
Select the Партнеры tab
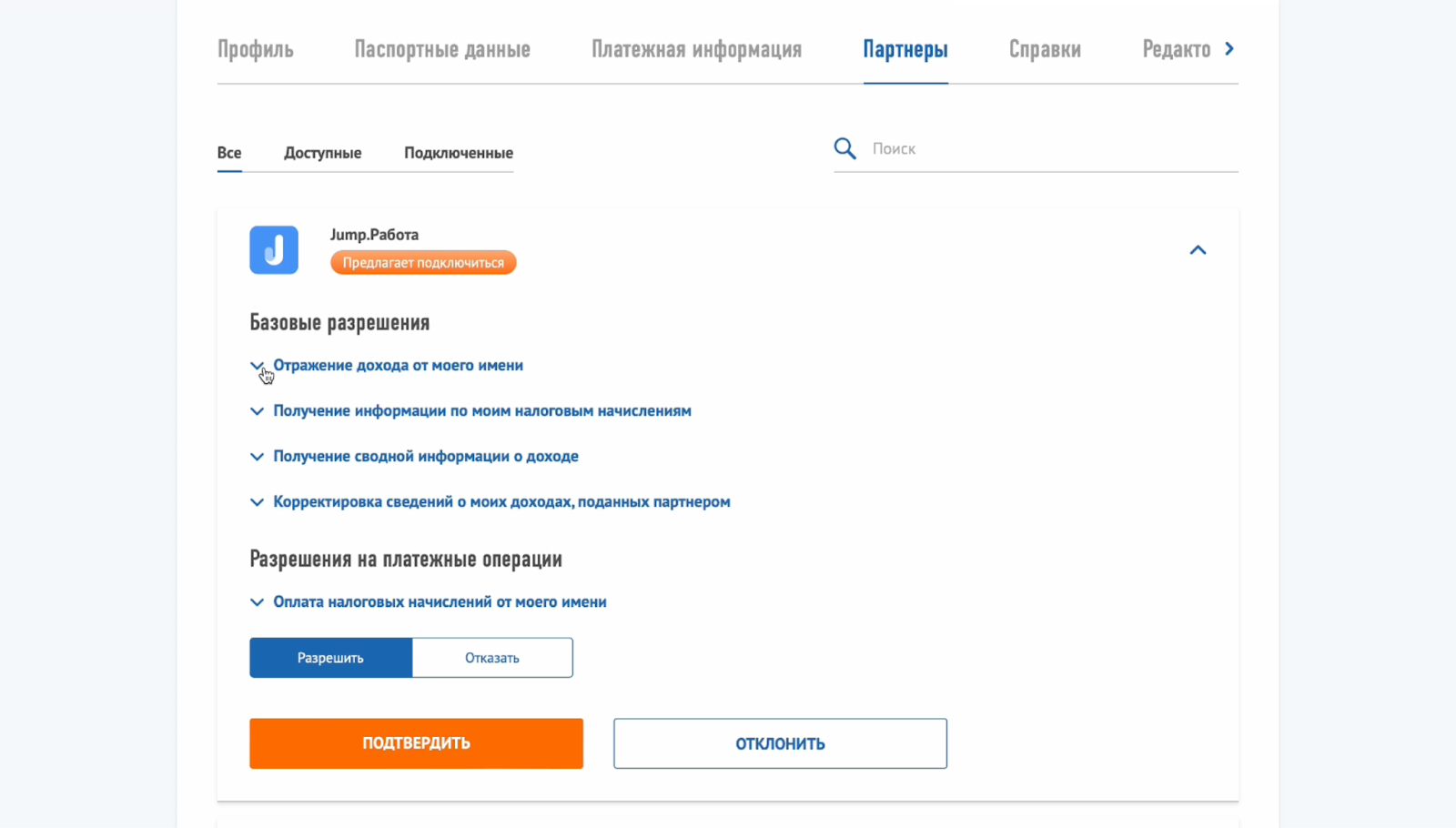tap(905, 49)
